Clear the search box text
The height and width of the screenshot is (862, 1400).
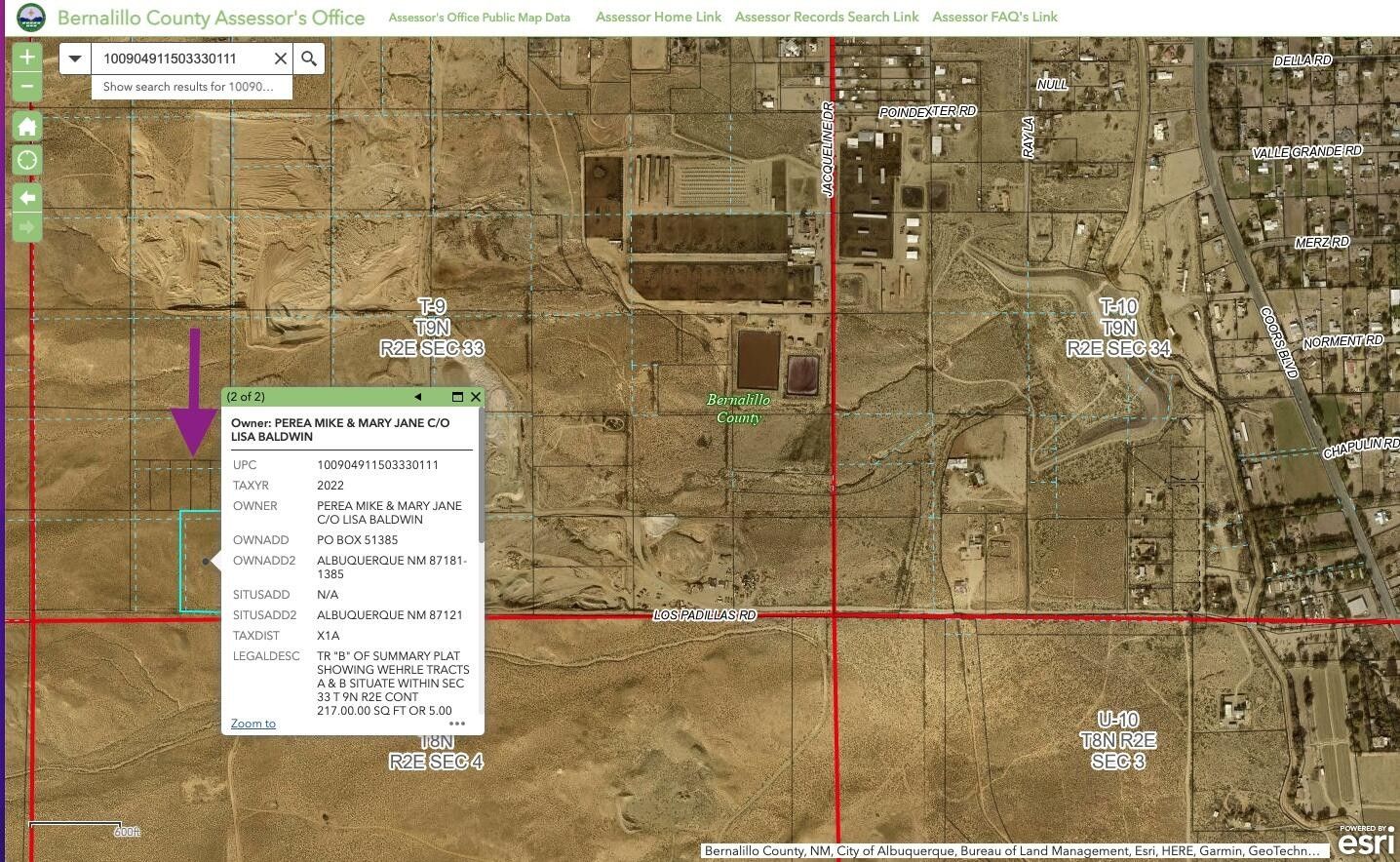281,59
